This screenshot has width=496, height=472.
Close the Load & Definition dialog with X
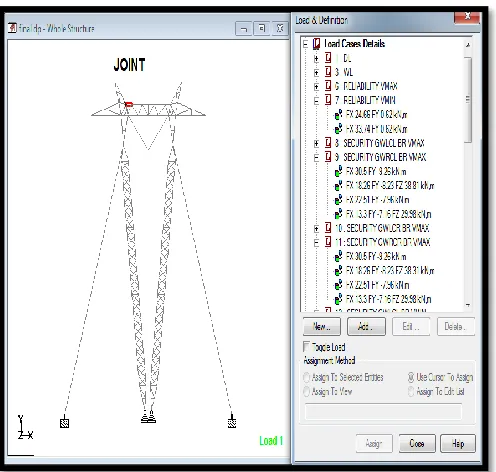pyautogui.click(x=467, y=17)
